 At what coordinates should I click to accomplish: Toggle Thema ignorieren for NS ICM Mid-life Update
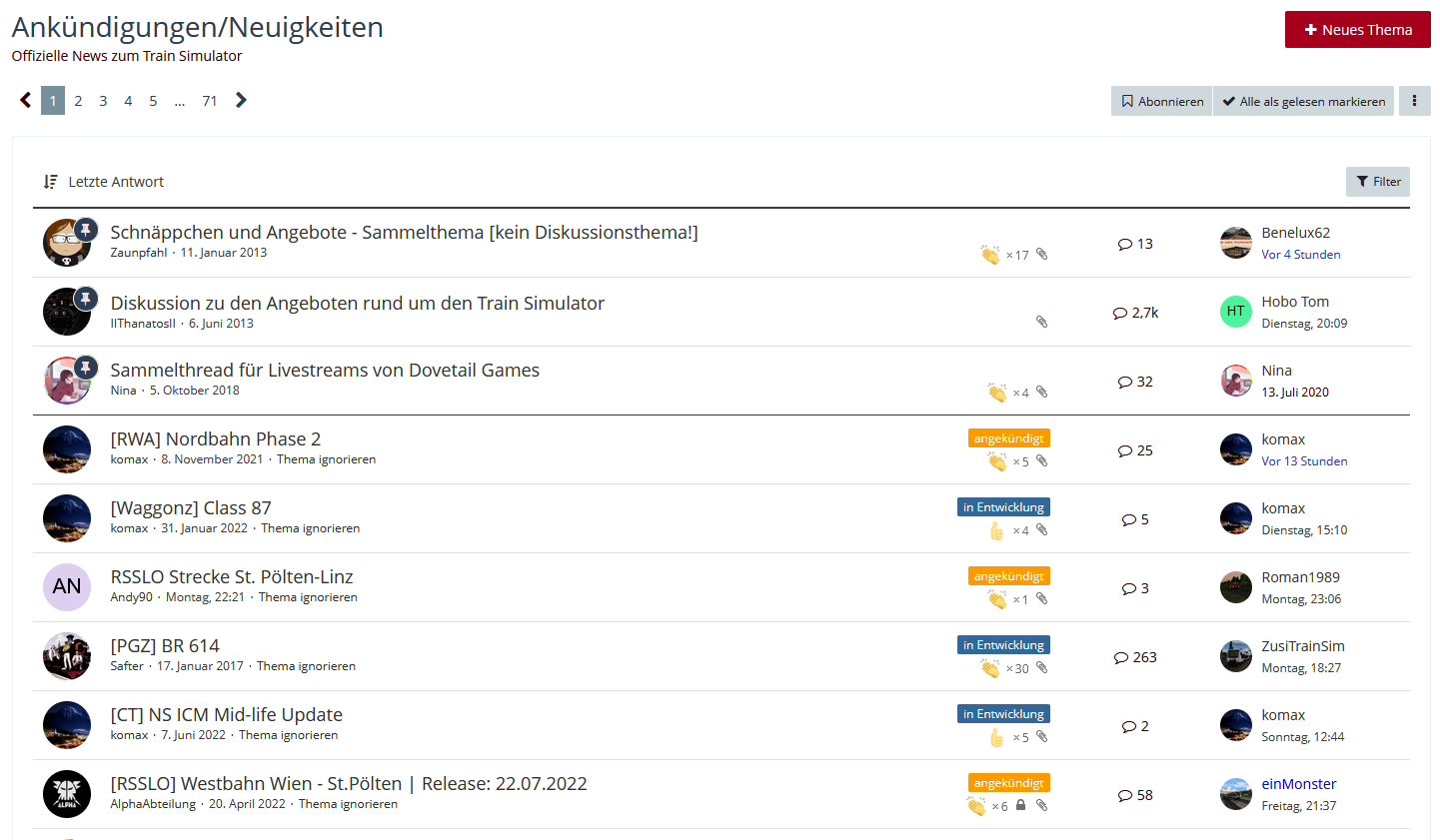[288, 735]
